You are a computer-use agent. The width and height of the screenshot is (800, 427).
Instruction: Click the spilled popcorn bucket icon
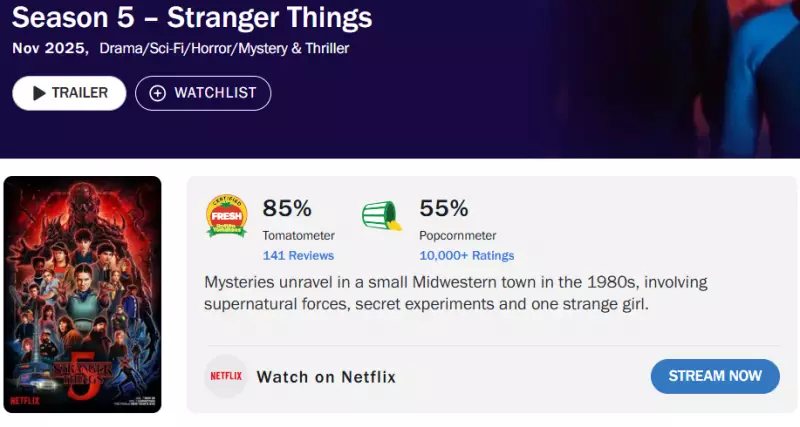click(381, 216)
